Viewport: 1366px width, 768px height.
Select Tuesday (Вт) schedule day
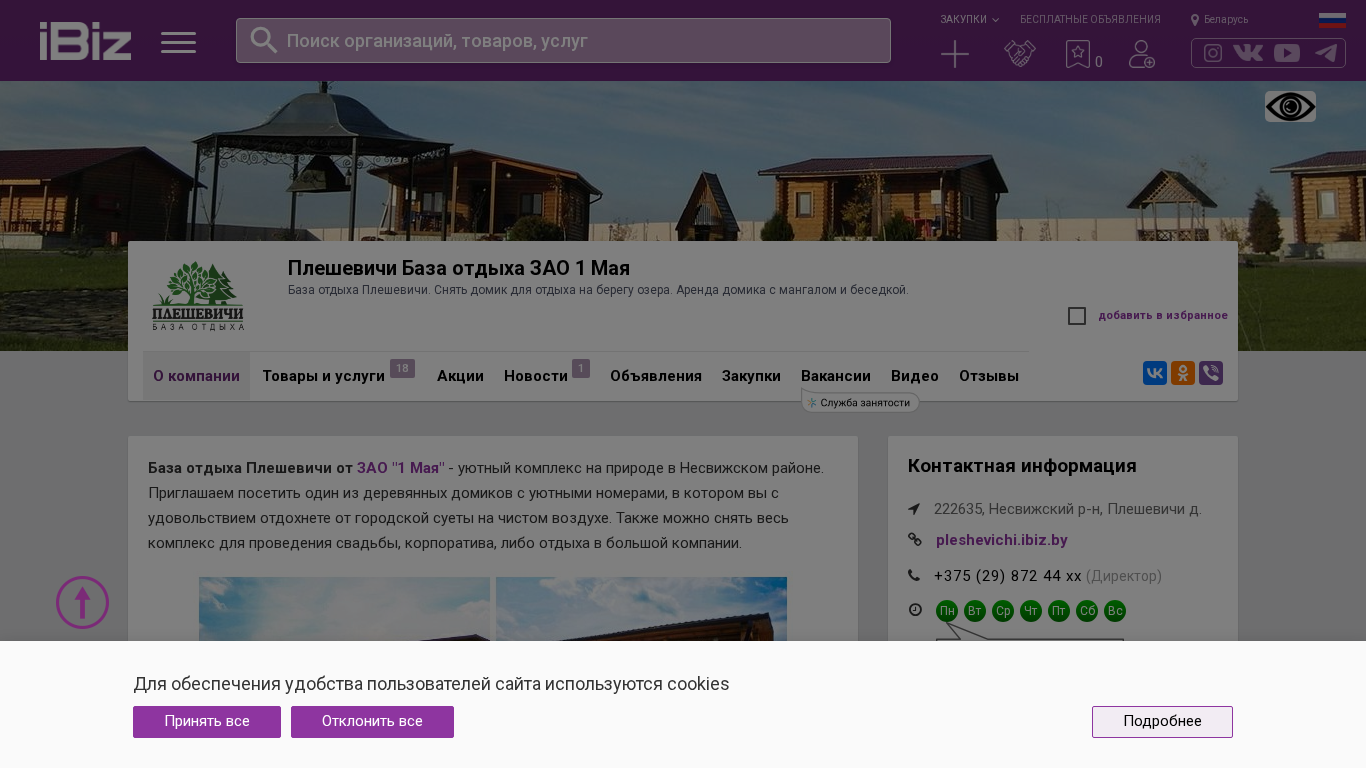coord(975,611)
